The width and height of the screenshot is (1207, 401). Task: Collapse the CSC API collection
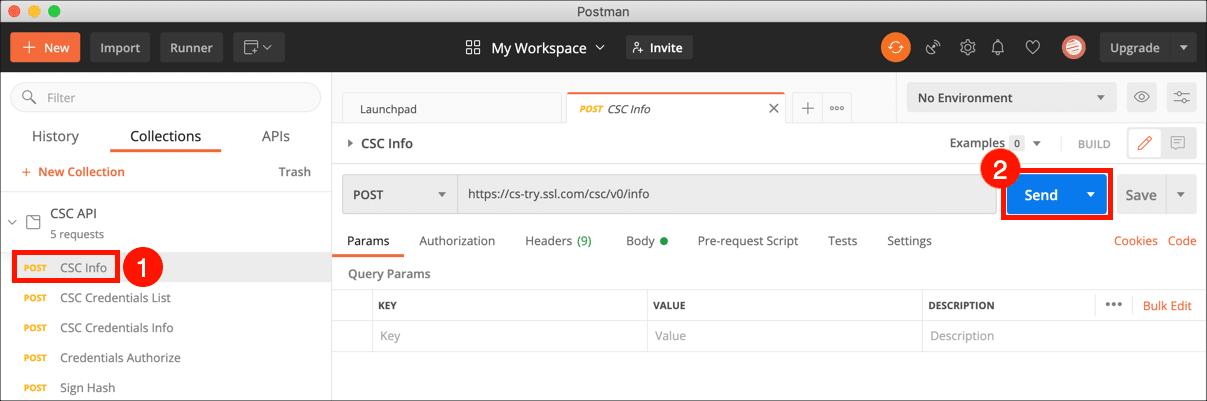pyautogui.click(x=13, y=221)
